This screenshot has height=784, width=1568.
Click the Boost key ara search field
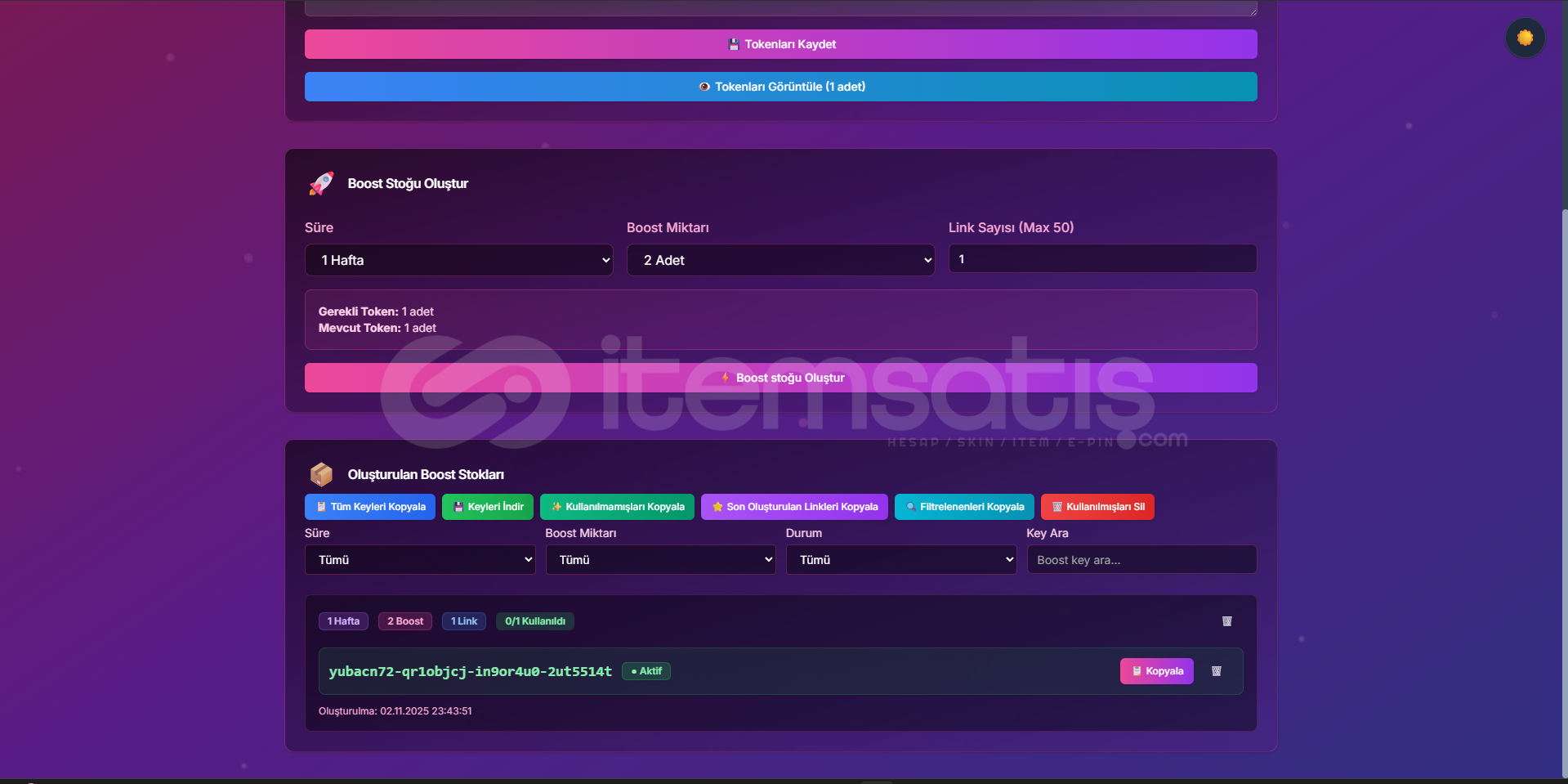[x=1141, y=560]
